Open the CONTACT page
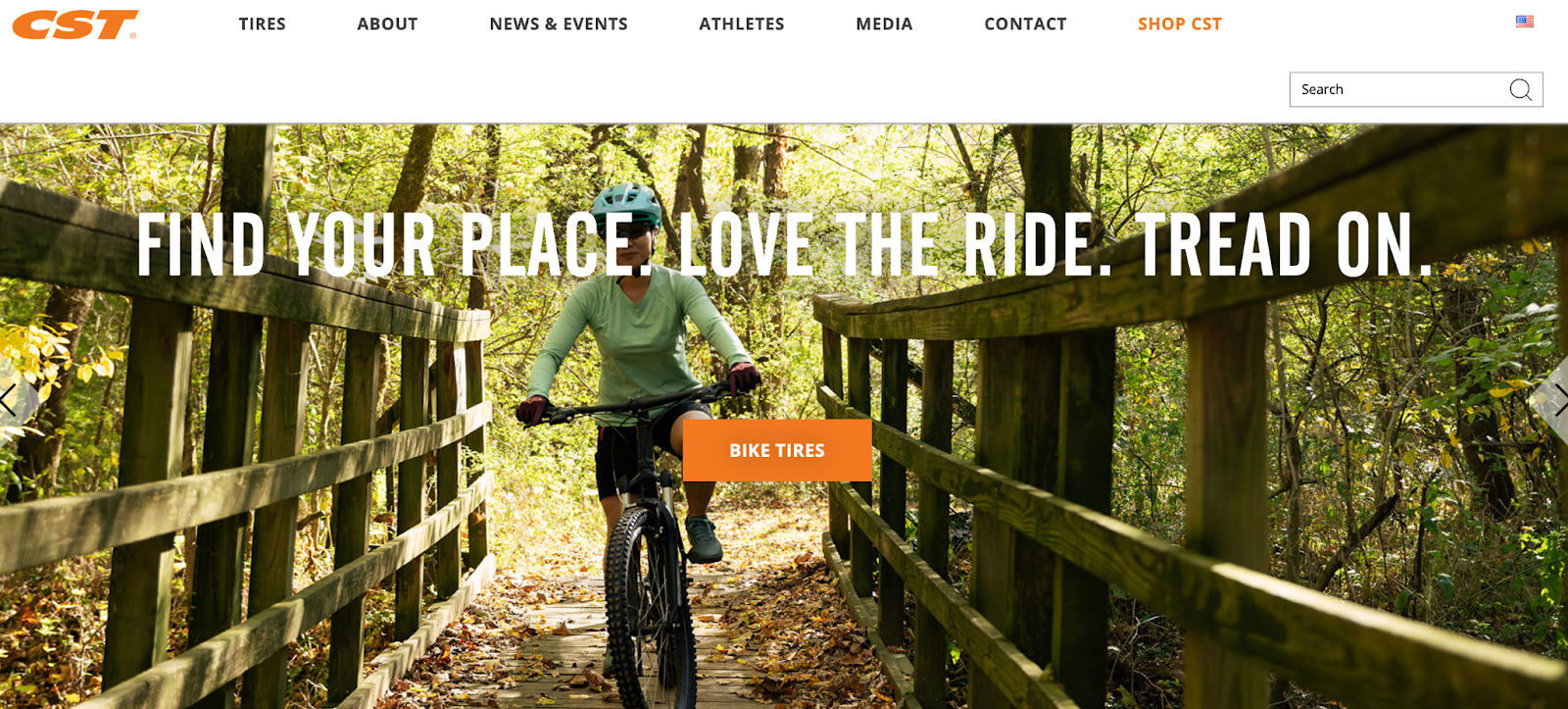Viewport: 1568px width, 709px height. coord(1025,24)
